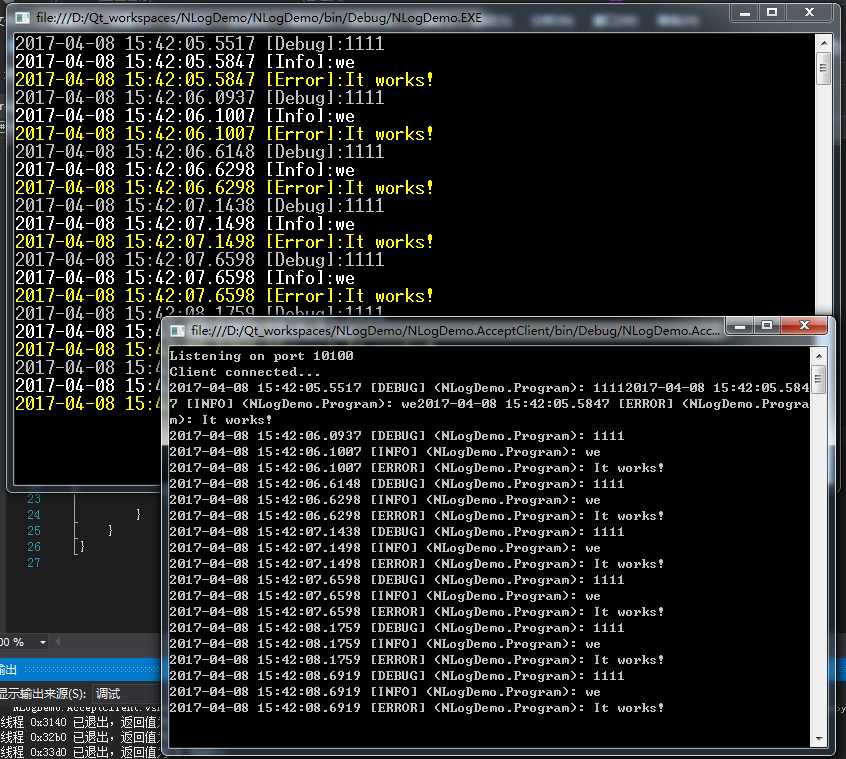Screen dimensions: 846x759
Task: Click the closing brace on line 26
Action: point(82,546)
